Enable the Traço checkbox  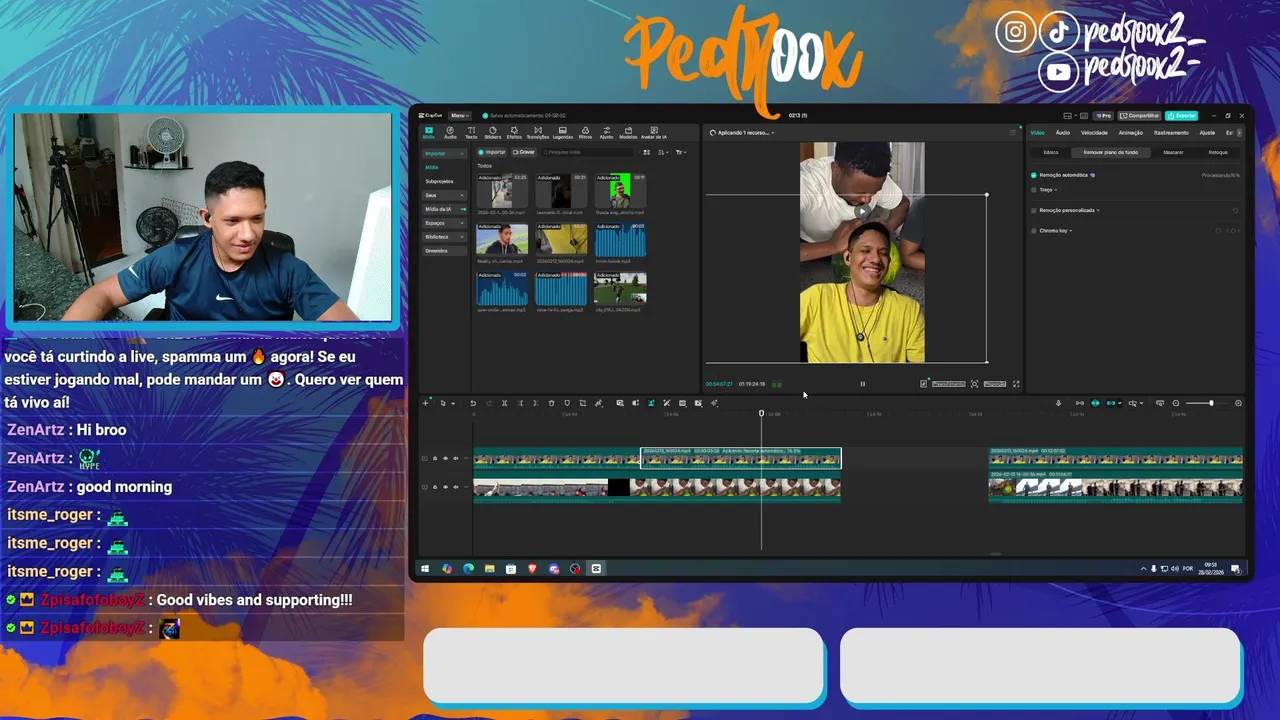pos(1033,190)
